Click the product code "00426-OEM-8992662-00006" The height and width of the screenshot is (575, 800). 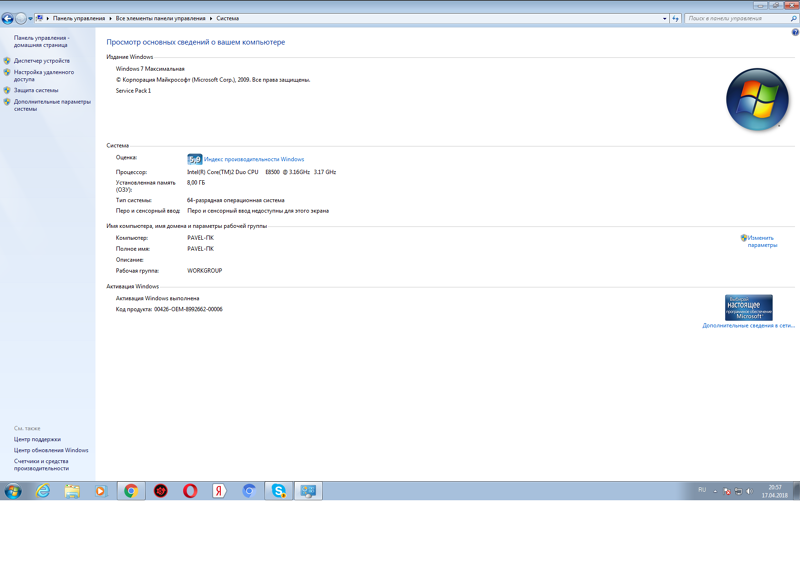point(188,309)
